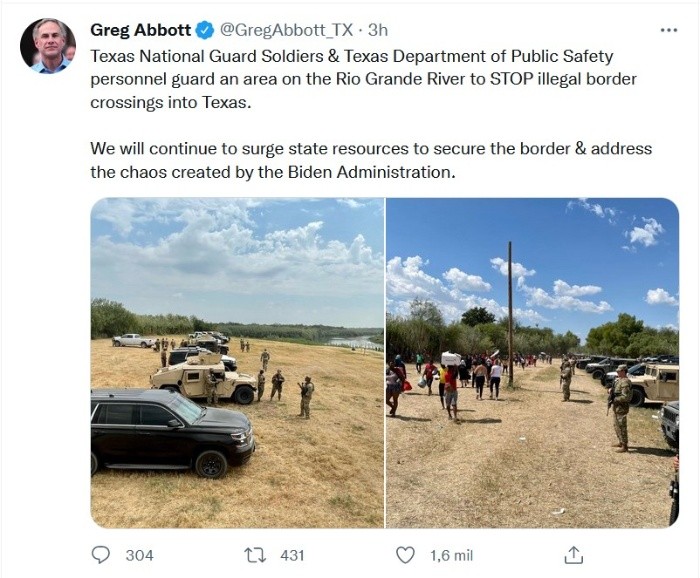Open the reply speech-bubble icon
This screenshot has height=578, width=700.
(x=100, y=555)
